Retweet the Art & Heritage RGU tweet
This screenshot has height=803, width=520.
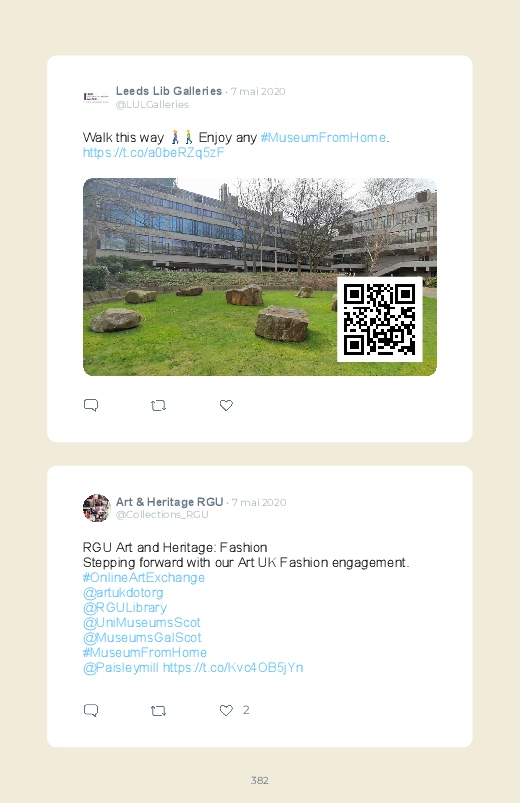tap(158, 711)
